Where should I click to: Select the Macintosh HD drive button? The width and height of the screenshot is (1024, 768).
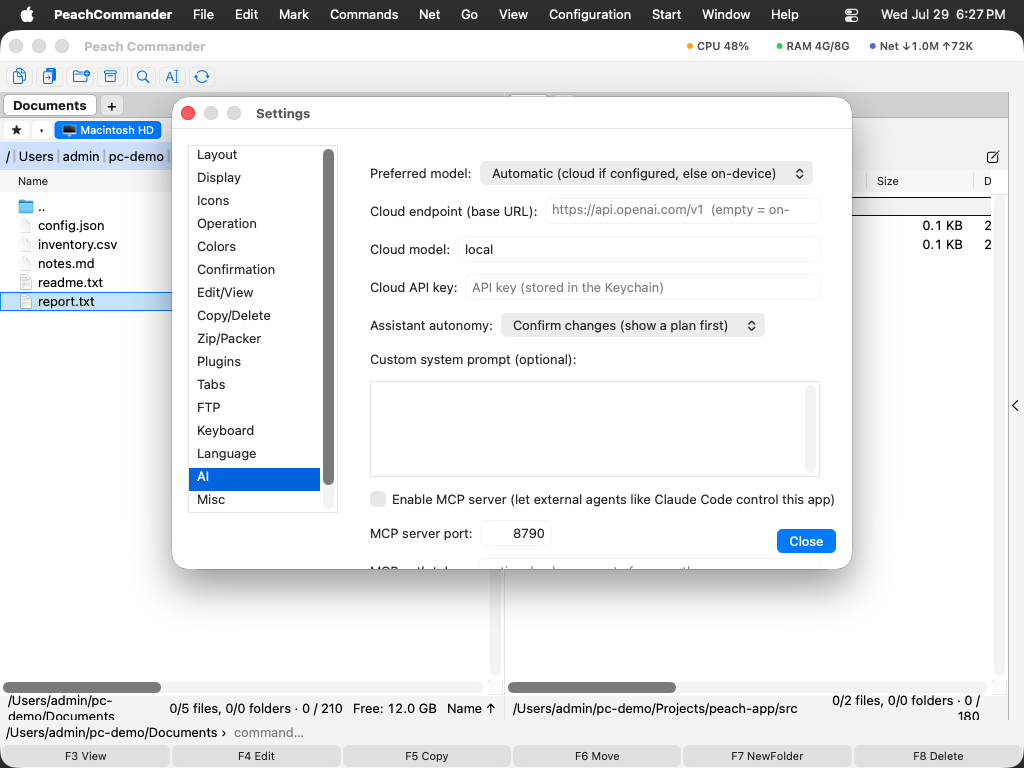tap(108, 130)
